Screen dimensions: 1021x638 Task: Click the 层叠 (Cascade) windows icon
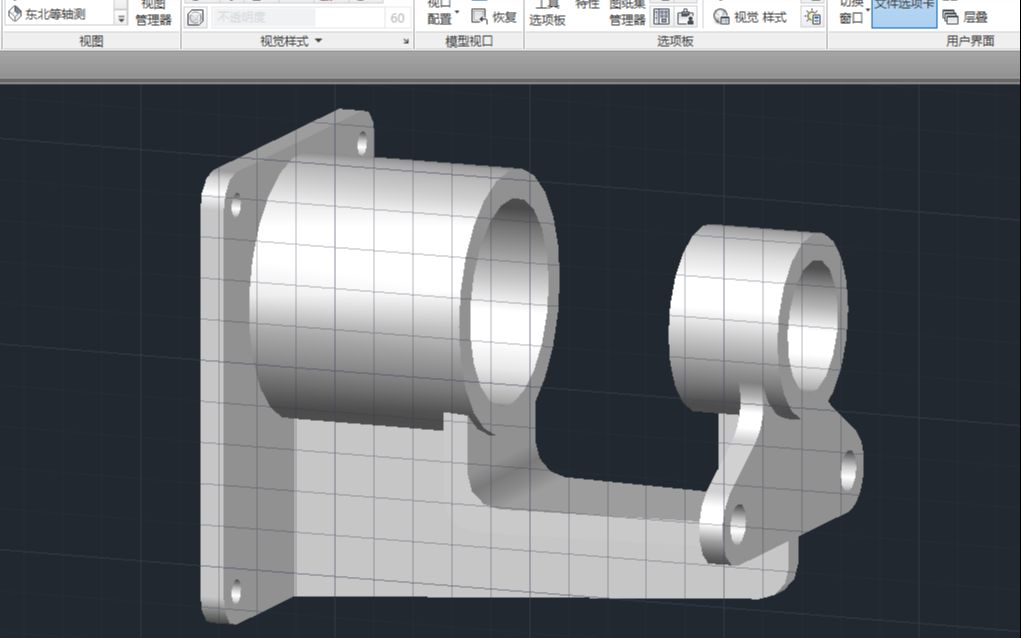(965, 18)
